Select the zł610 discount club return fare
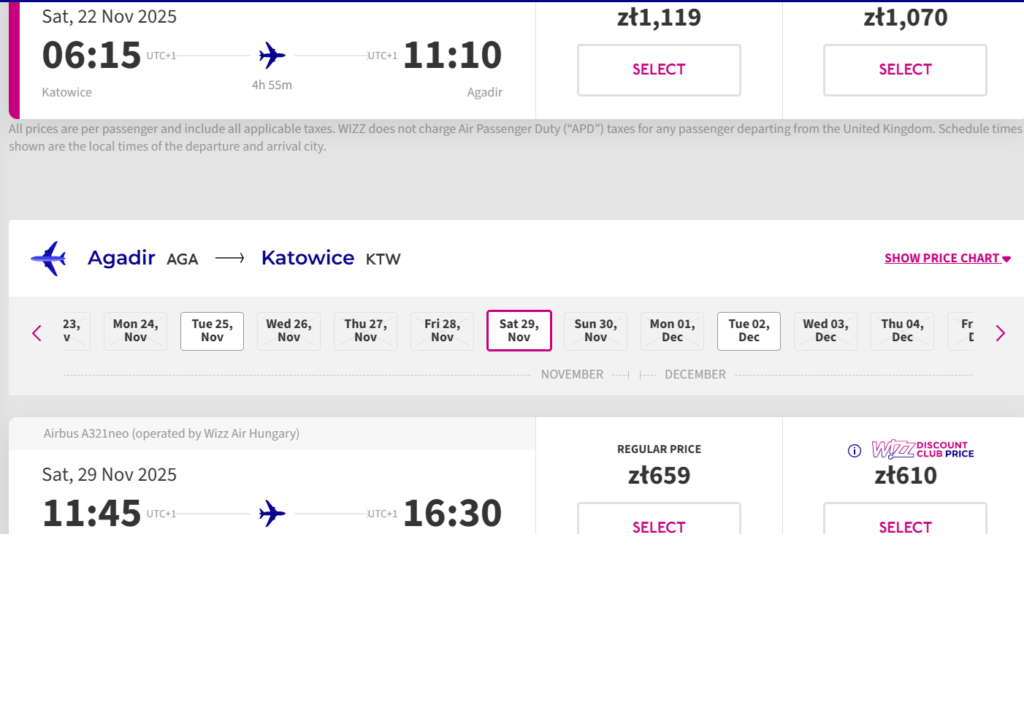1024x727 pixels. (905, 522)
